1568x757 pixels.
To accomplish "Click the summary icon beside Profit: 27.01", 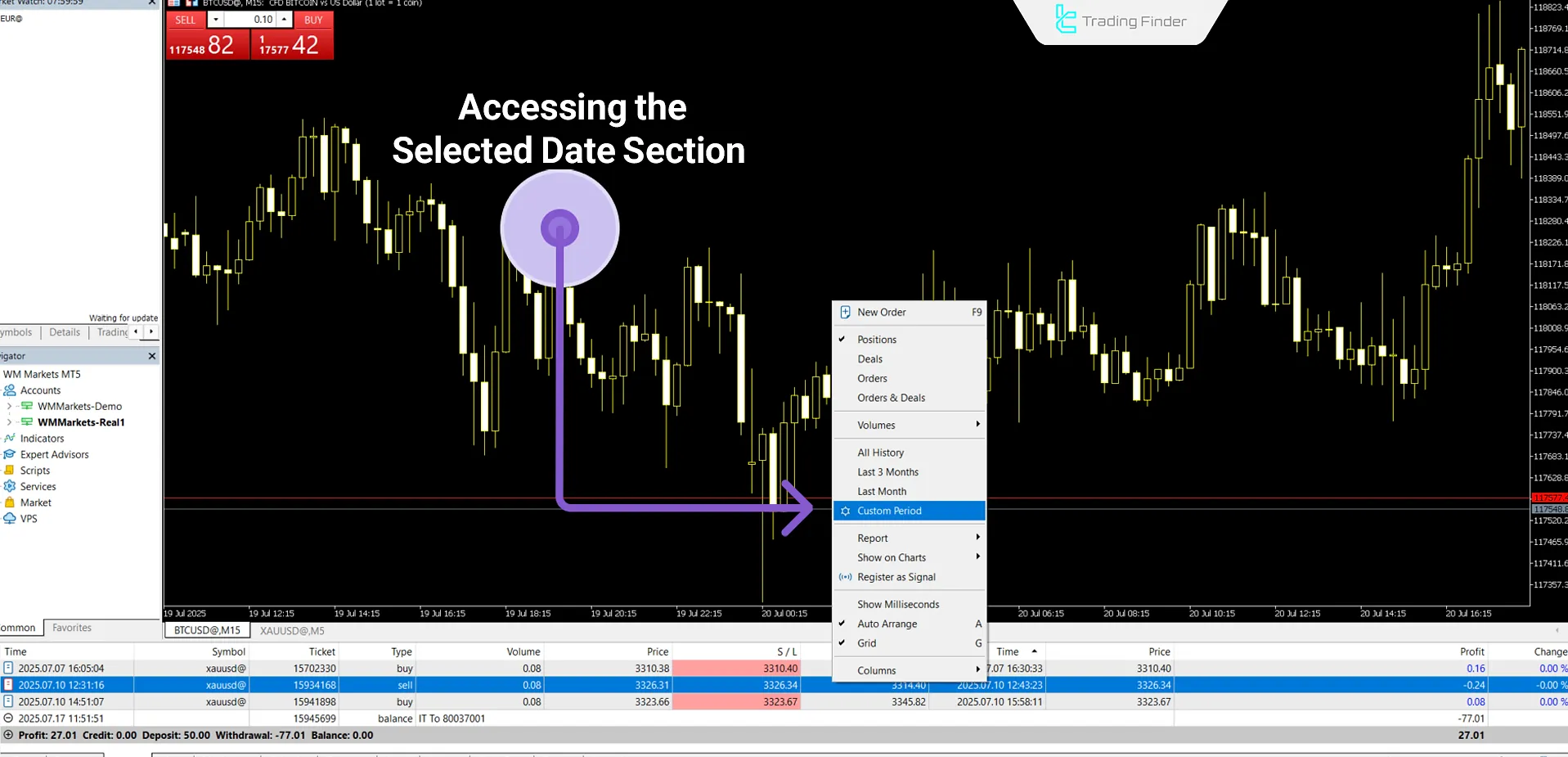I will click(8, 735).
